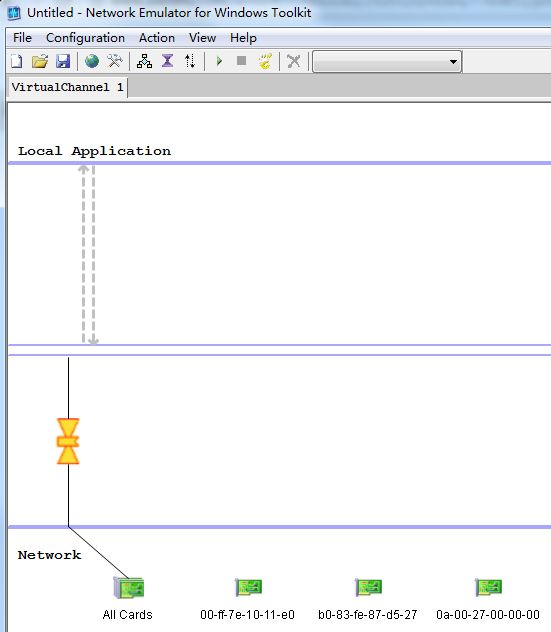Open the Configuration menu
The width and height of the screenshot is (551, 632).
tap(85, 38)
